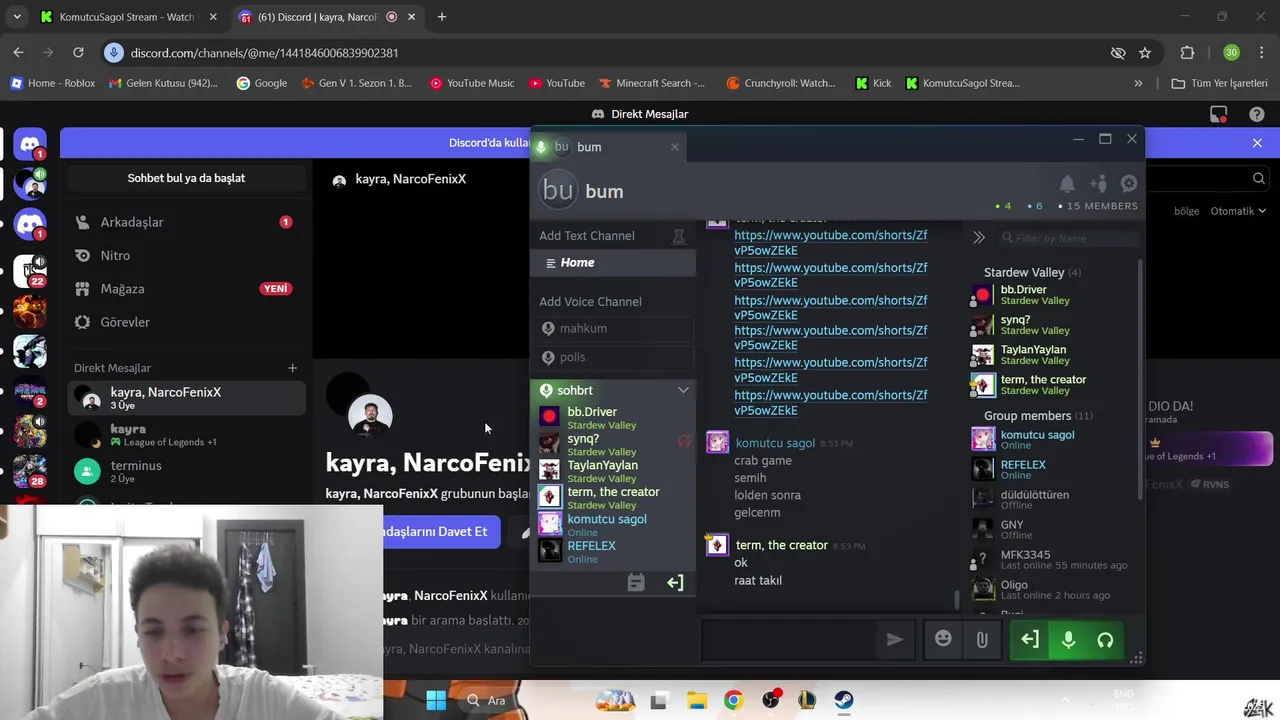This screenshot has width=1280, height=720.
Task: Open the terminus group DM
Action: [186, 471]
